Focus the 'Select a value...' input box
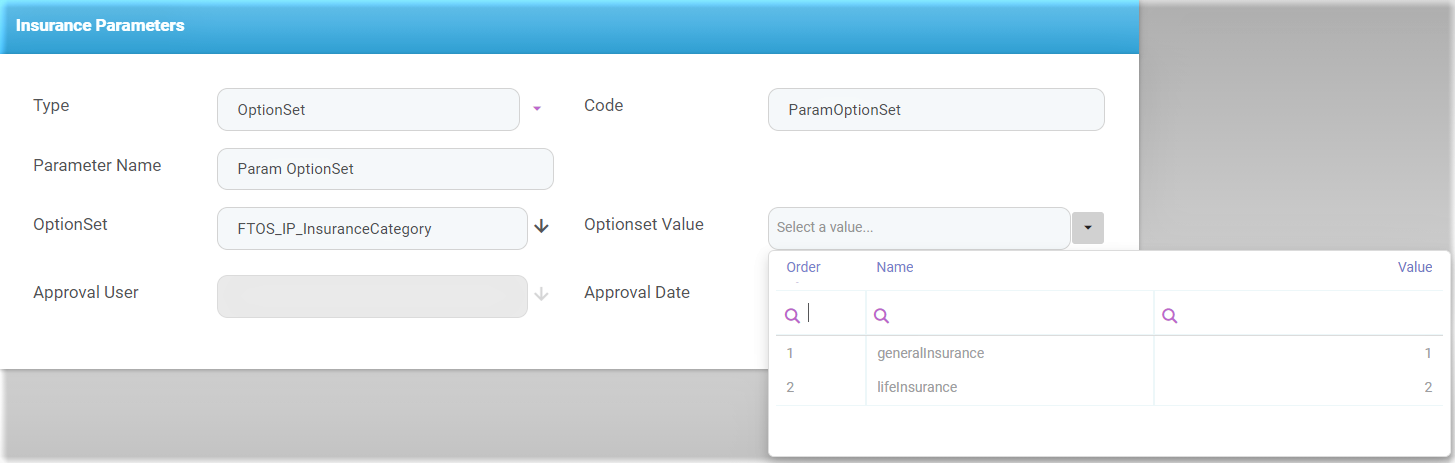This screenshot has width=1455, height=463. (918, 228)
